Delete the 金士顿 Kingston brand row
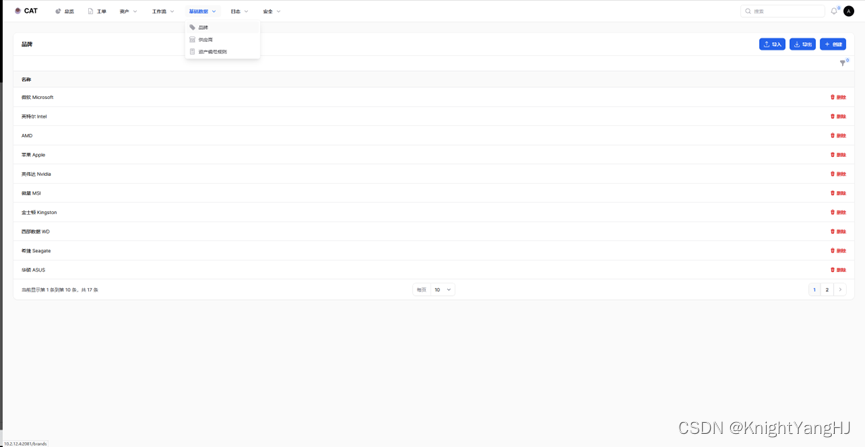The width and height of the screenshot is (865, 447). pos(838,212)
